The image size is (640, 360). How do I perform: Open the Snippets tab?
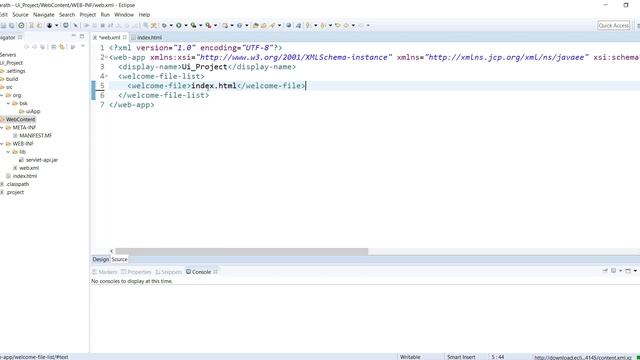[x=169, y=272]
